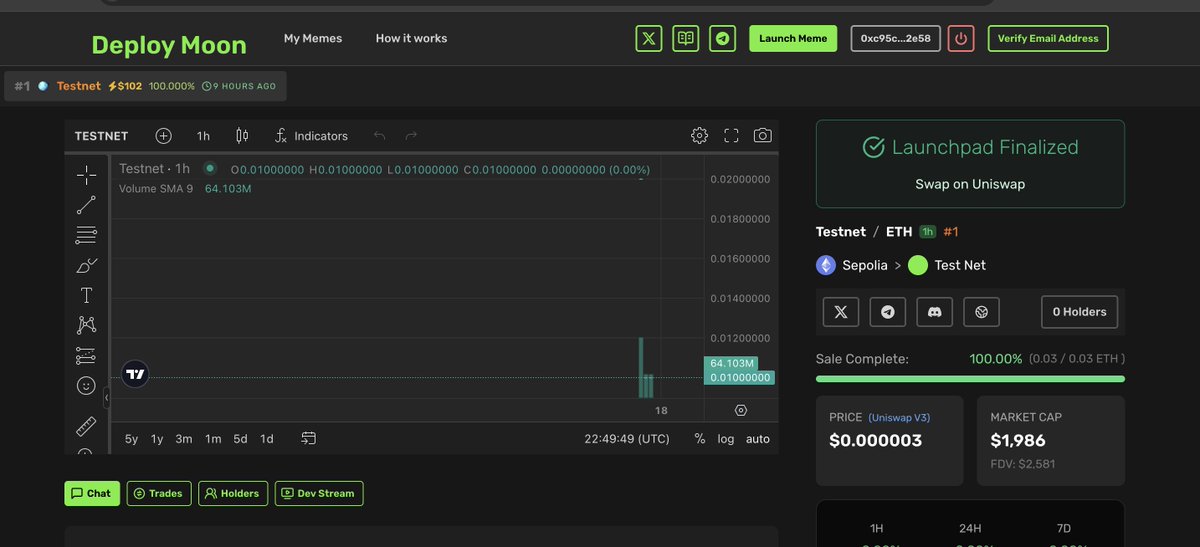Click the Deploy Moon logo
1200x547 pixels.
[169, 45]
